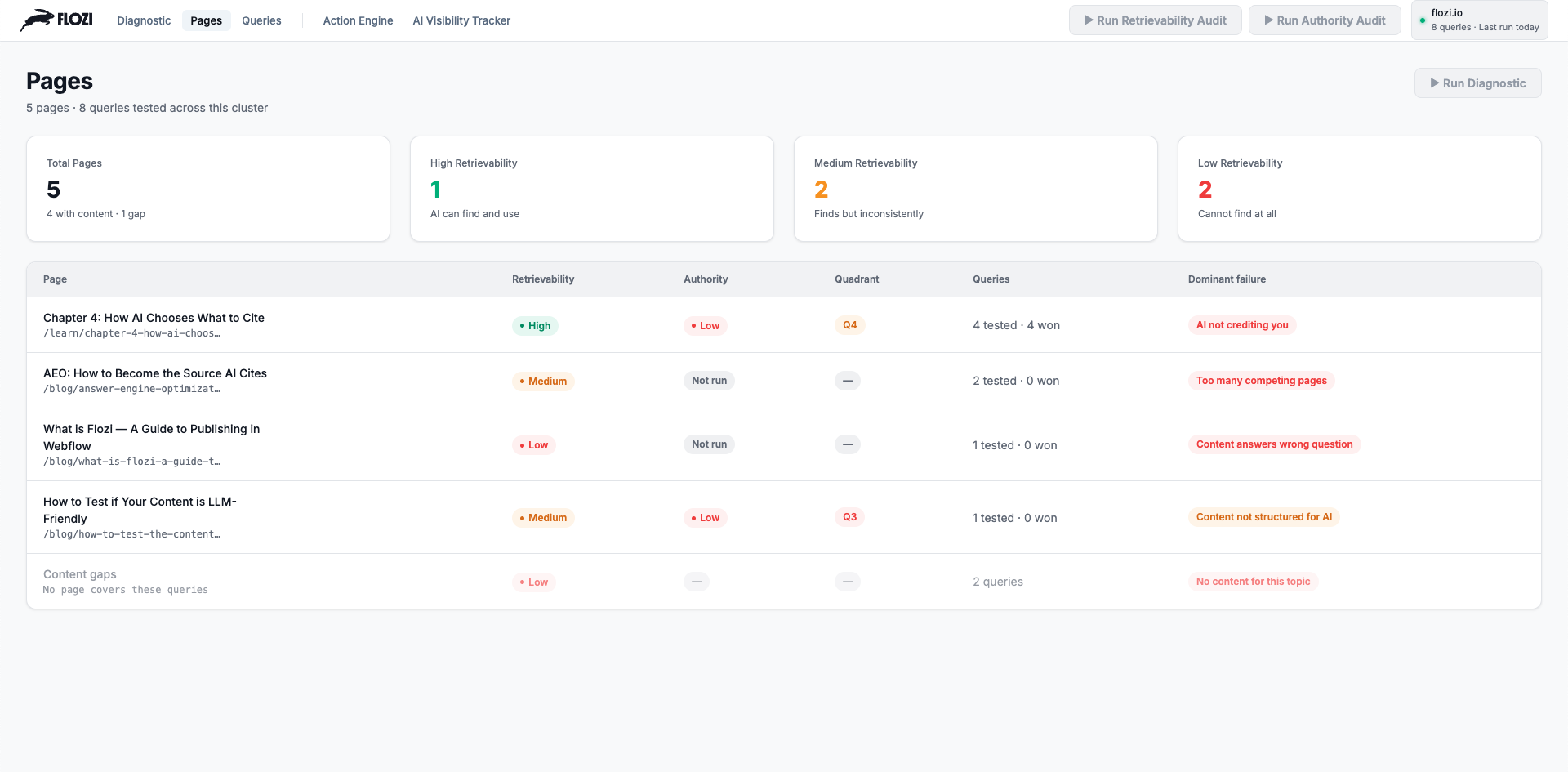The width and height of the screenshot is (1568, 772).
Task: Click the Low authority badge for Chapter 4
Action: click(706, 326)
